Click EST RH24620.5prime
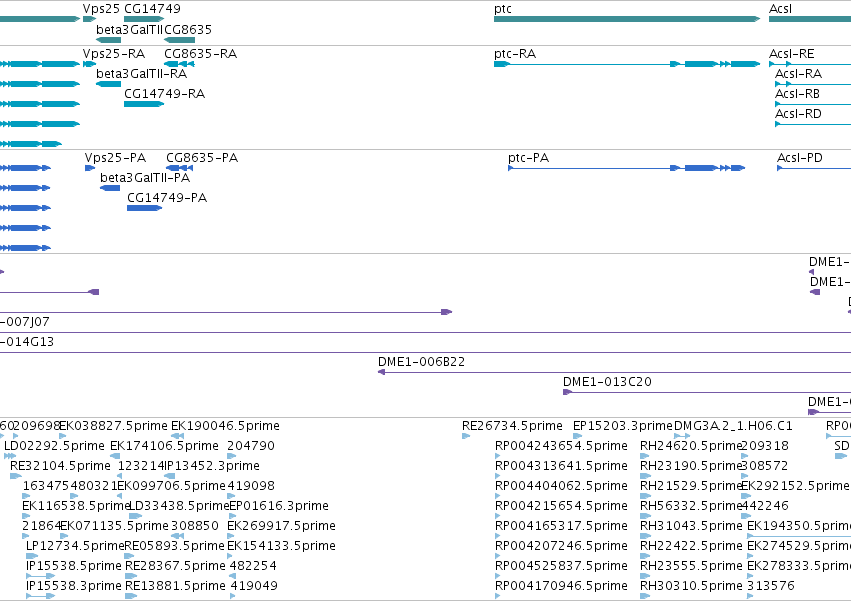Image resolution: width=851 pixels, height=601 pixels. pyautogui.click(x=691, y=446)
